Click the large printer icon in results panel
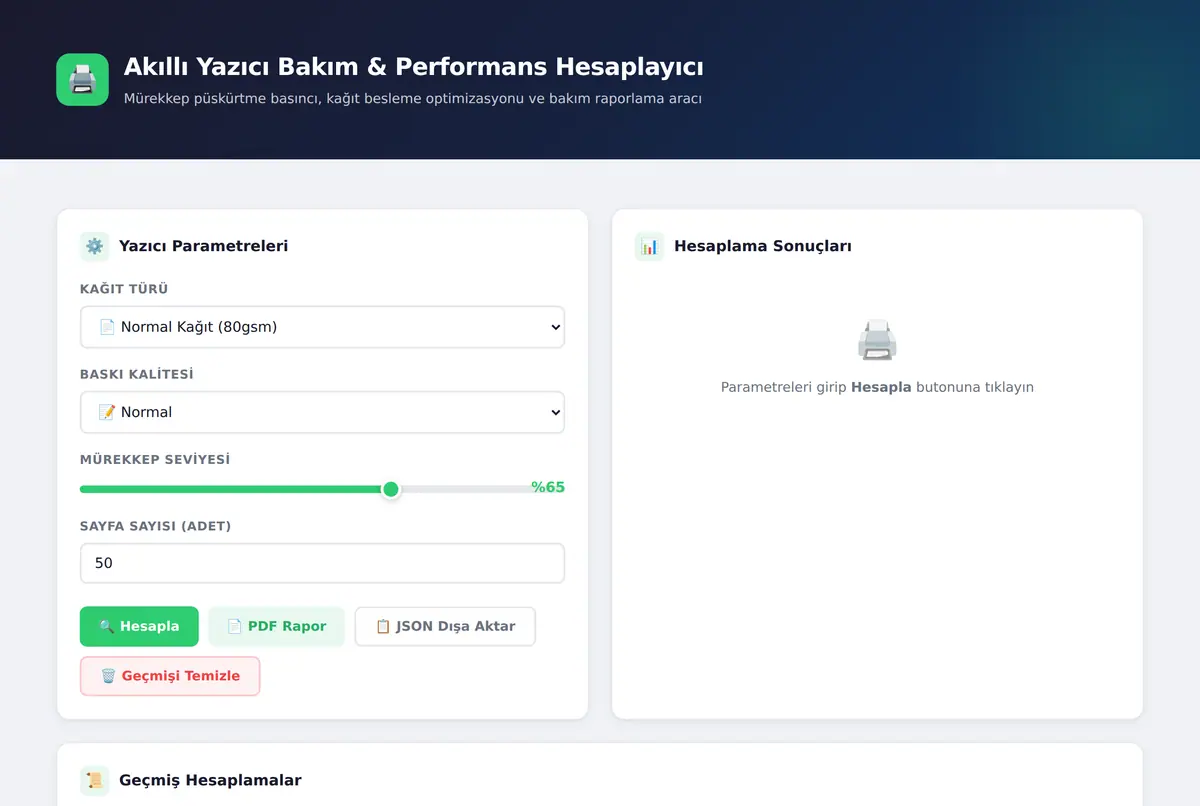Screen dimensions: 1200x806 [x=877, y=340]
